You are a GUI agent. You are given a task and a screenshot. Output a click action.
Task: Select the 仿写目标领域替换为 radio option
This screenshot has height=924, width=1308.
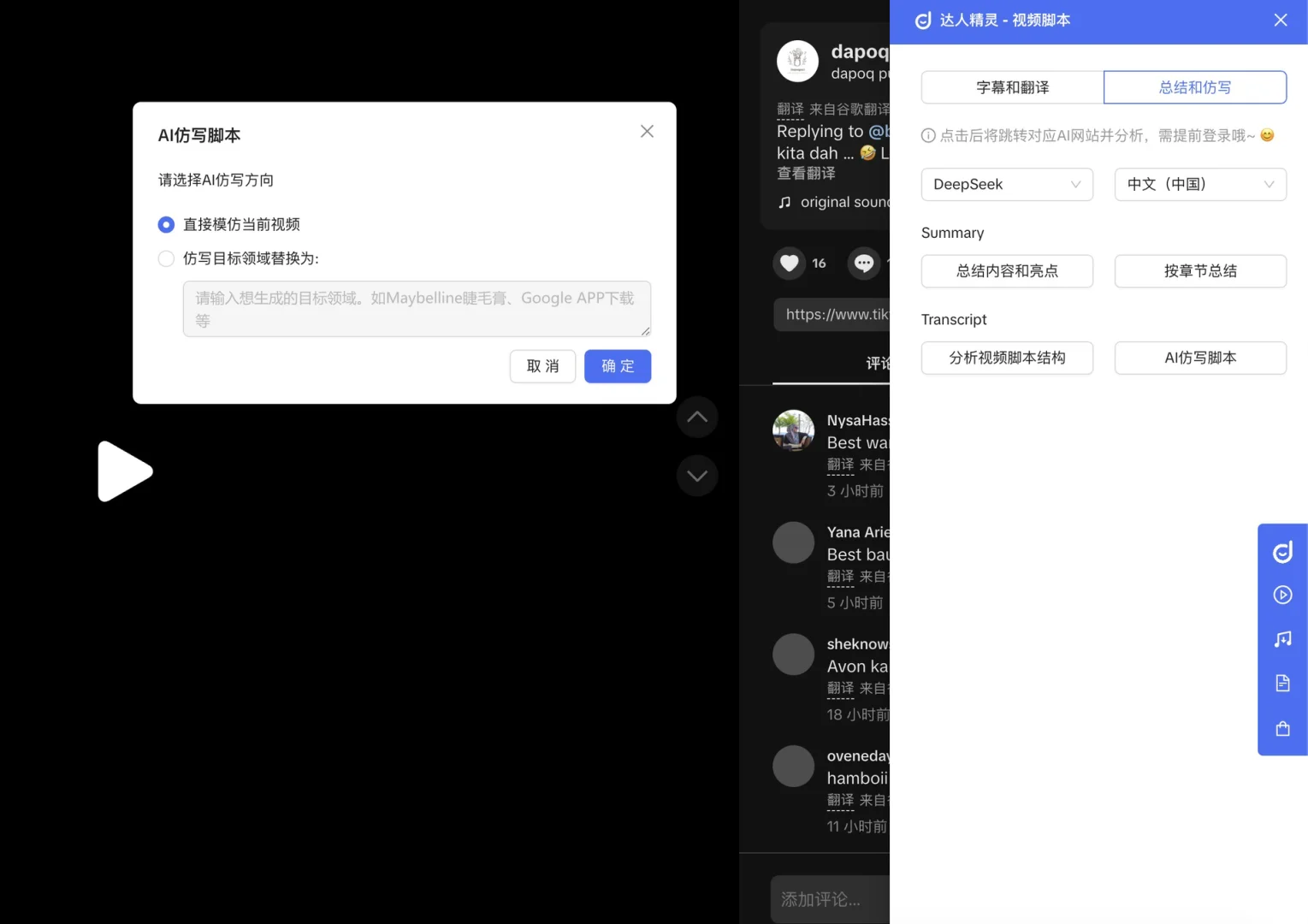166,258
